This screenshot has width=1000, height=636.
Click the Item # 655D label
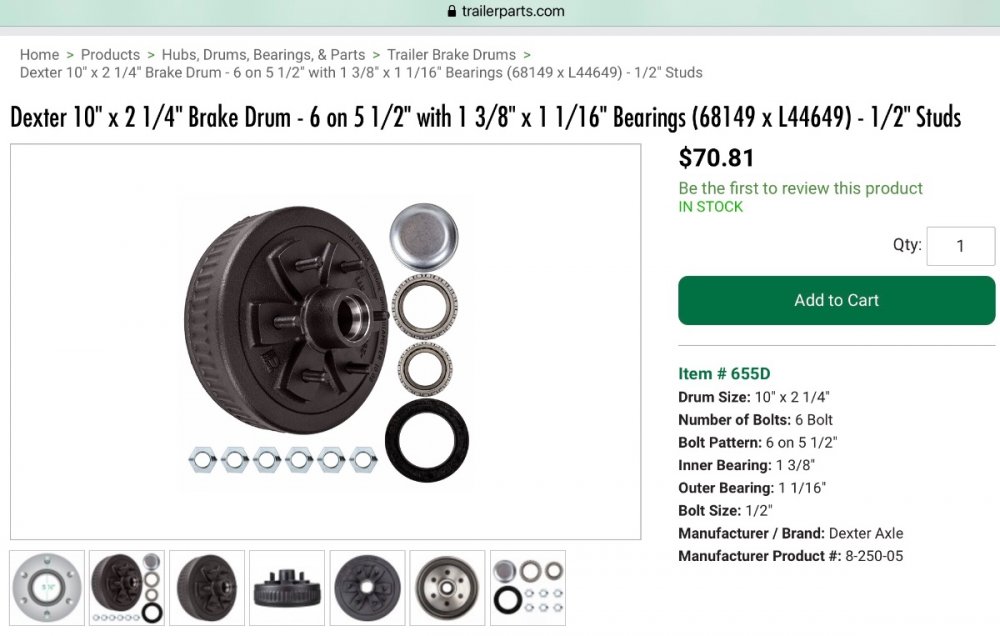click(724, 374)
